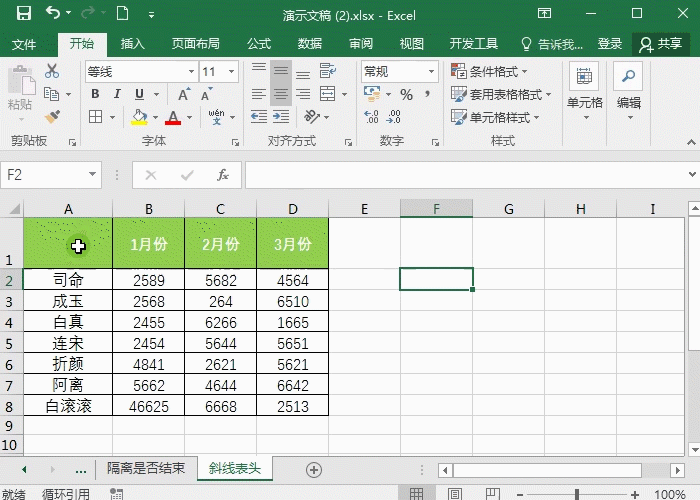Toggle italic formatting

pyautogui.click(x=116, y=94)
